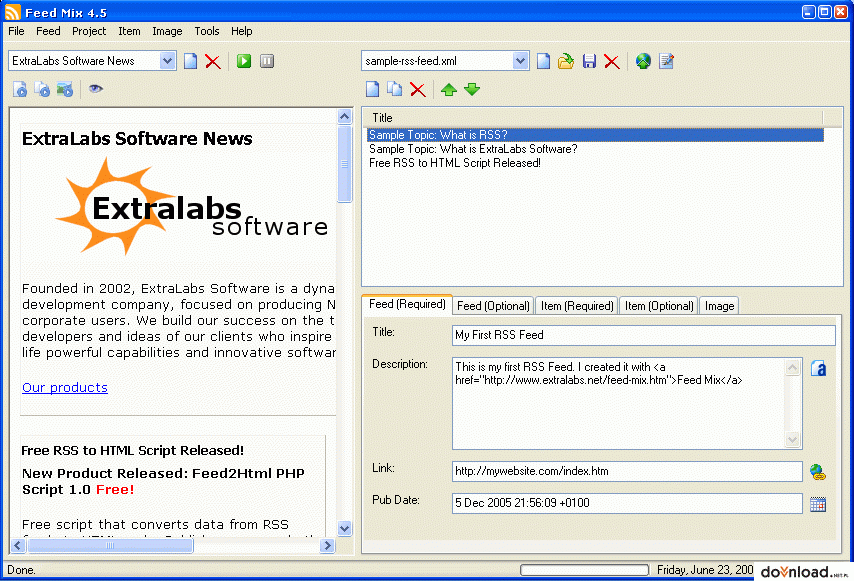Delete project with red X beside ExtraLabs dropdown
This screenshot has height=581, width=854.
point(213,61)
